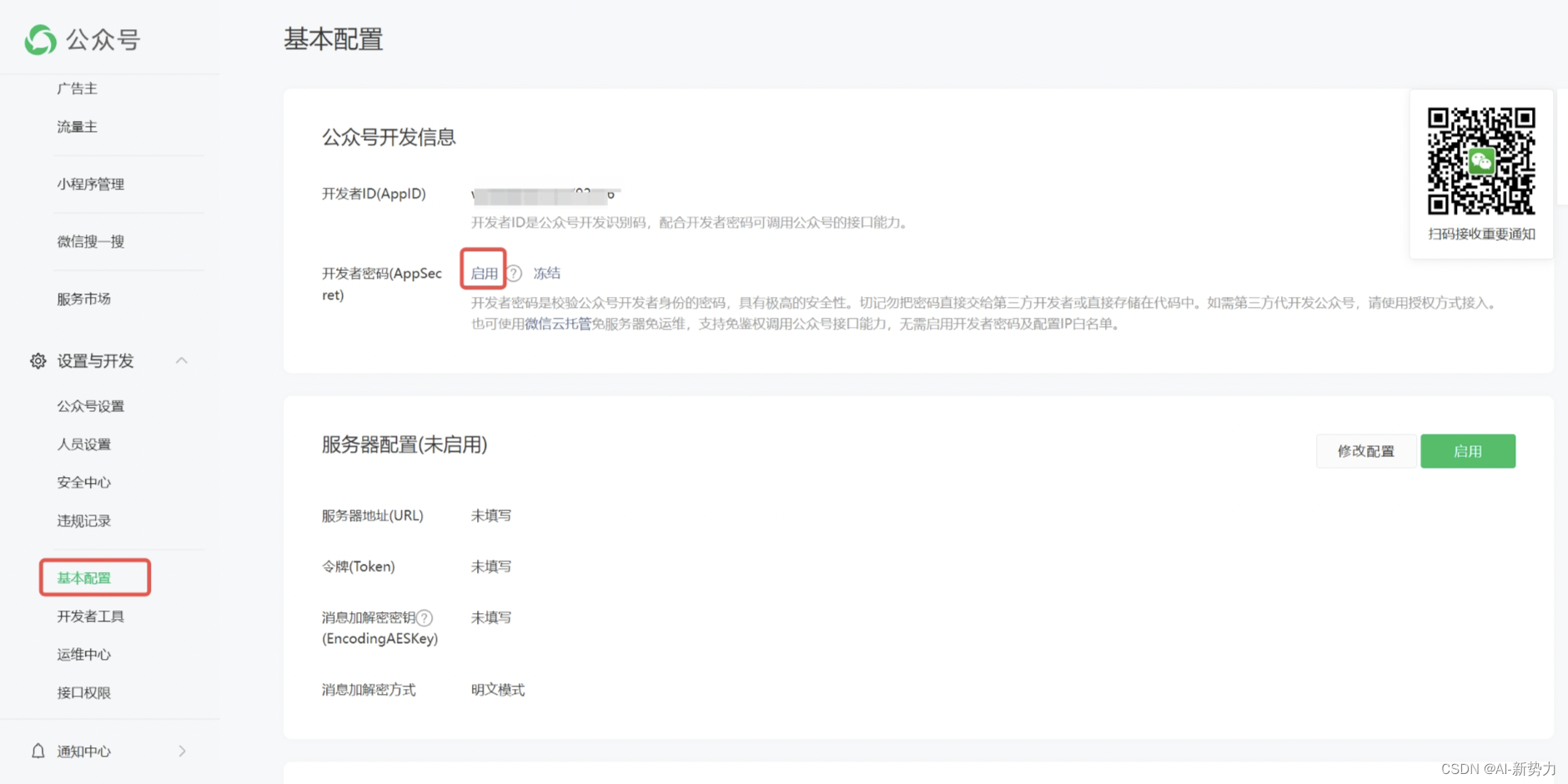Click 启用 link for developer password

point(485,274)
